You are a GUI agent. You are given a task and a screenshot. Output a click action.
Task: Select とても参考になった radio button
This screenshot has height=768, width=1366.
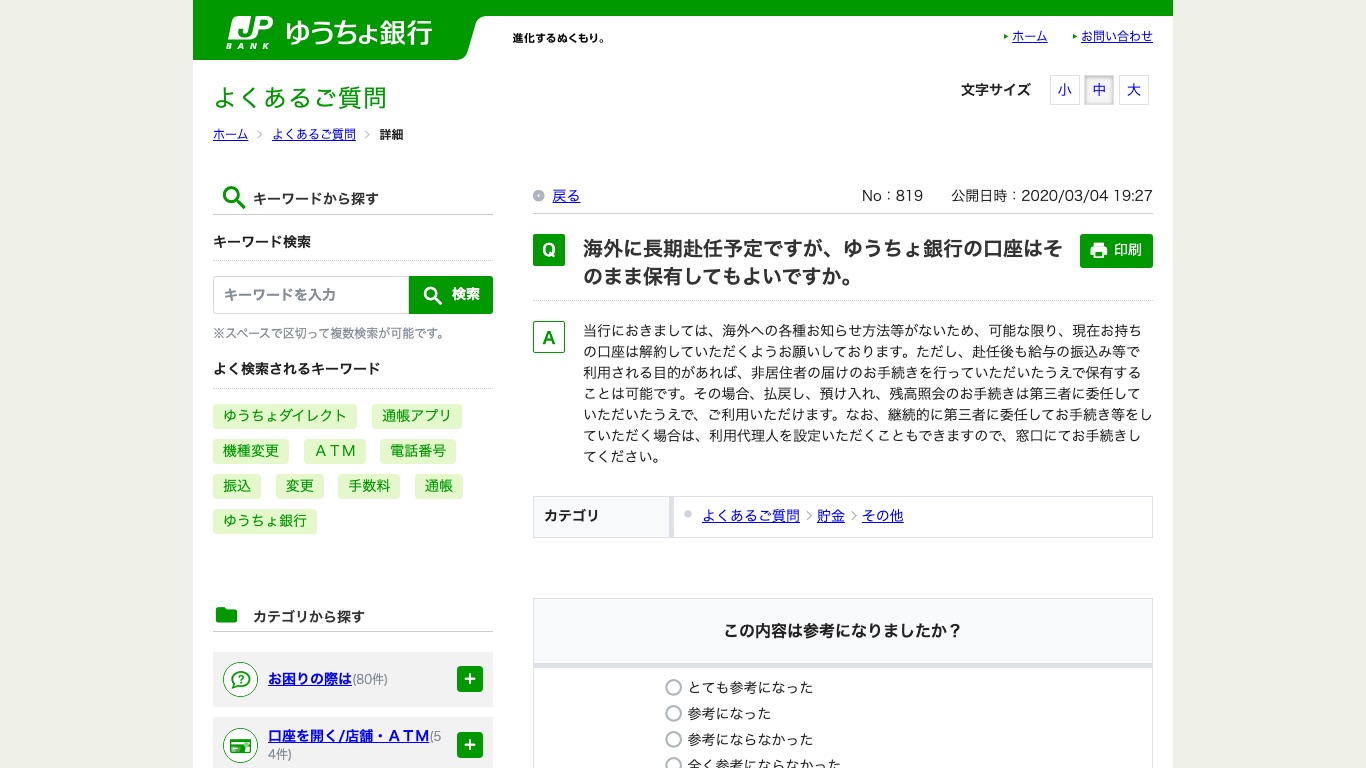pyautogui.click(x=674, y=688)
